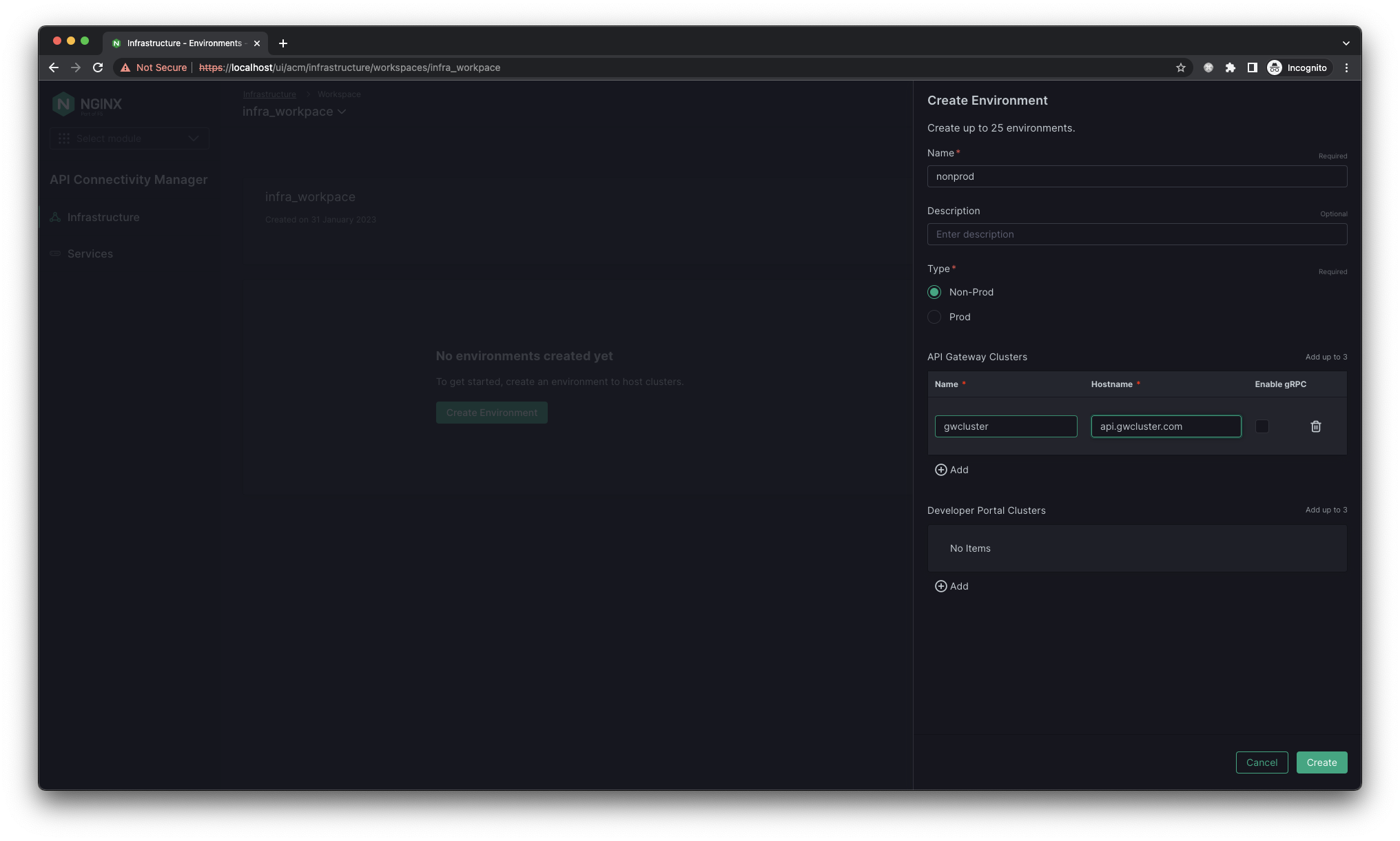This screenshot has width=1400, height=841.
Task: Toggle browser side panel icon
Action: click(x=1253, y=68)
